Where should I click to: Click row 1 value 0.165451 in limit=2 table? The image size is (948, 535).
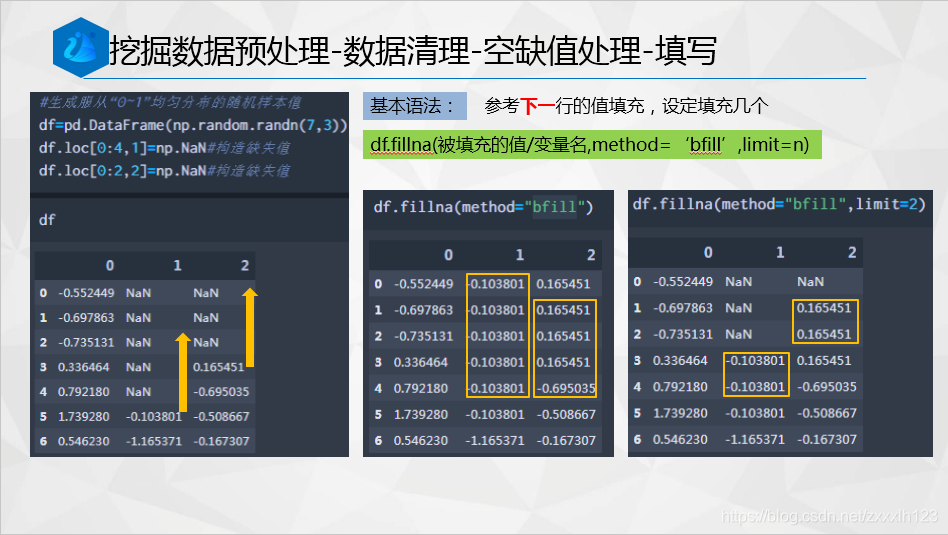[x=823, y=308]
